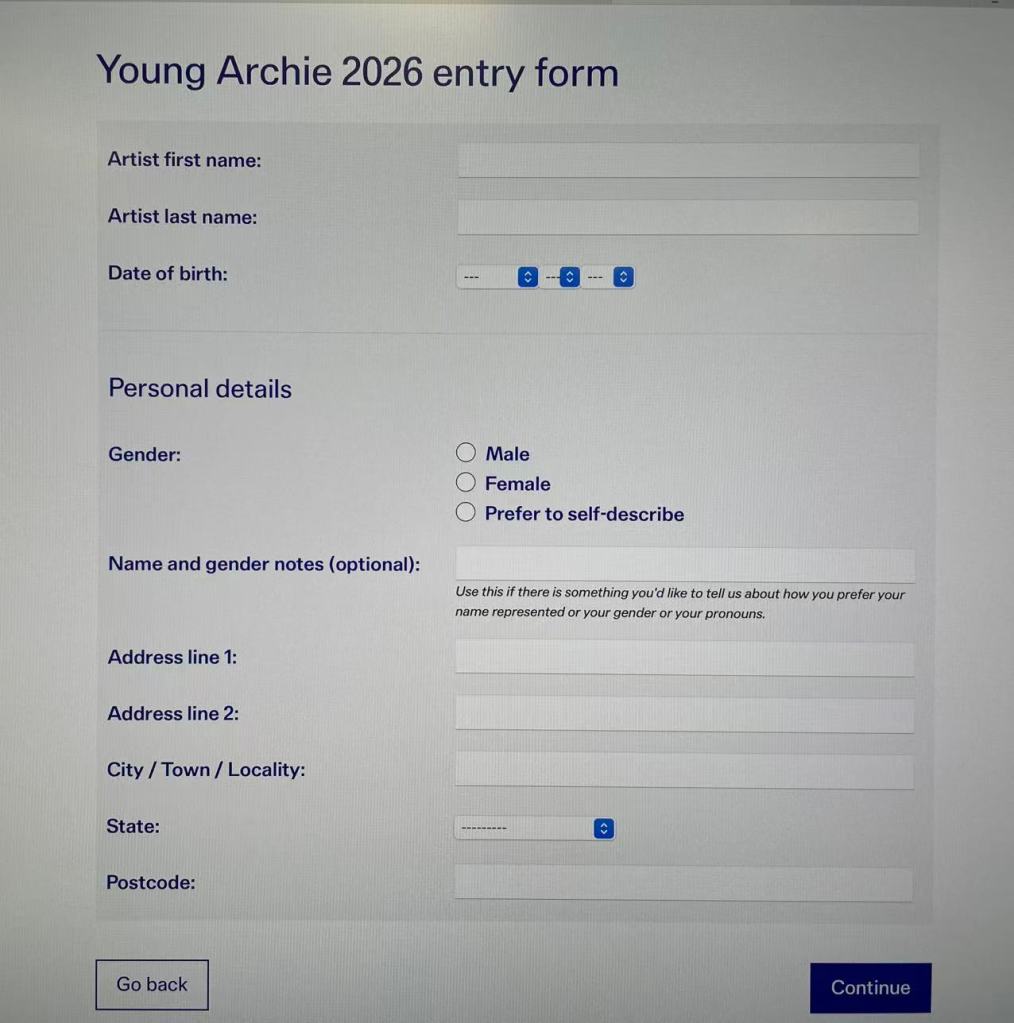Choose Prefer to self-describe radio button
Image resolution: width=1014 pixels, height=1023 pixels.
(x=466, y=513)
